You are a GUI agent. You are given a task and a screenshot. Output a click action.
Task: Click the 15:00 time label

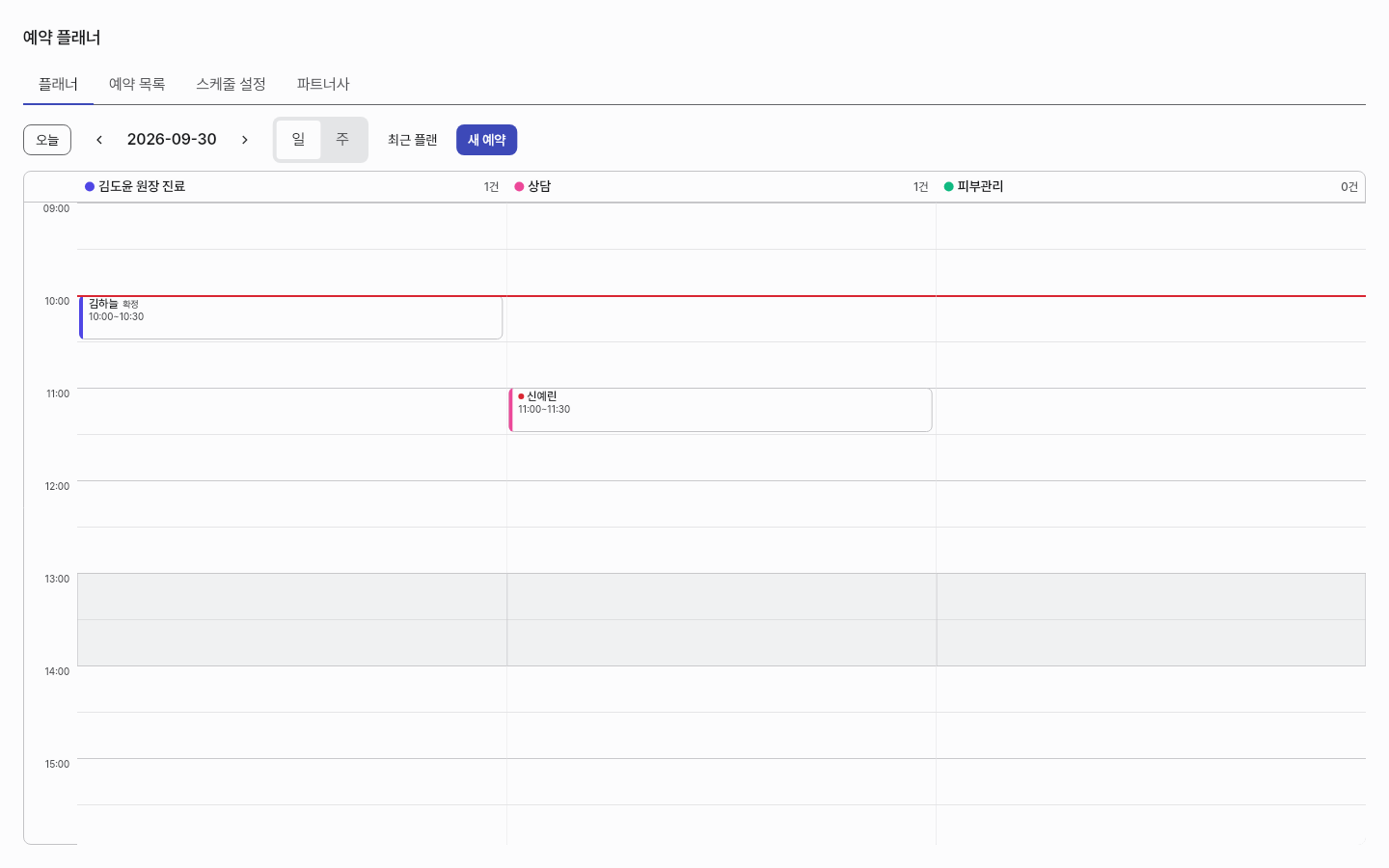57,764
